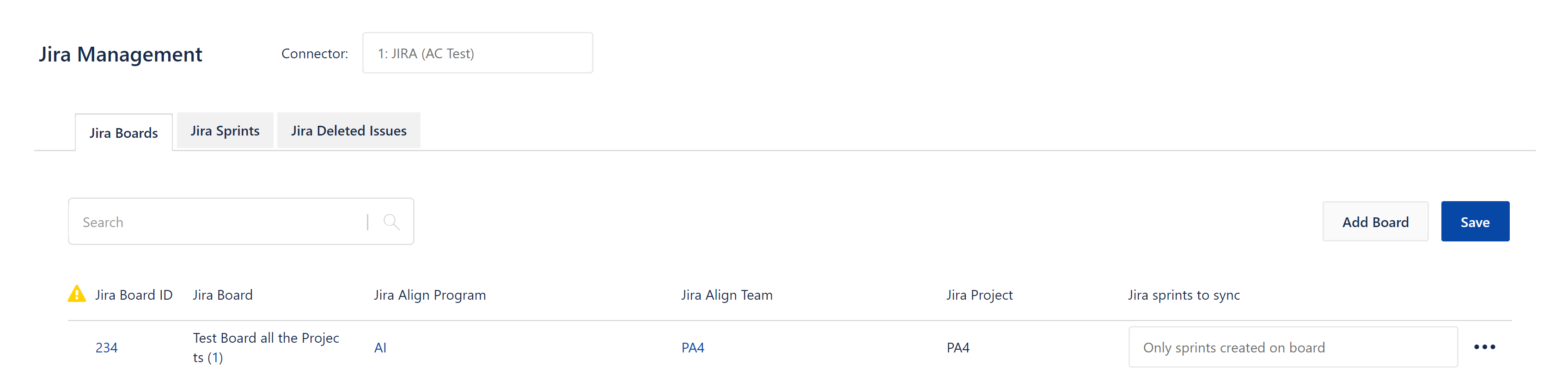Viewport: 1568px width, 376px height.
Task: Go to the Jira Deleted Issues tab
Action: [x=348, y=130]
